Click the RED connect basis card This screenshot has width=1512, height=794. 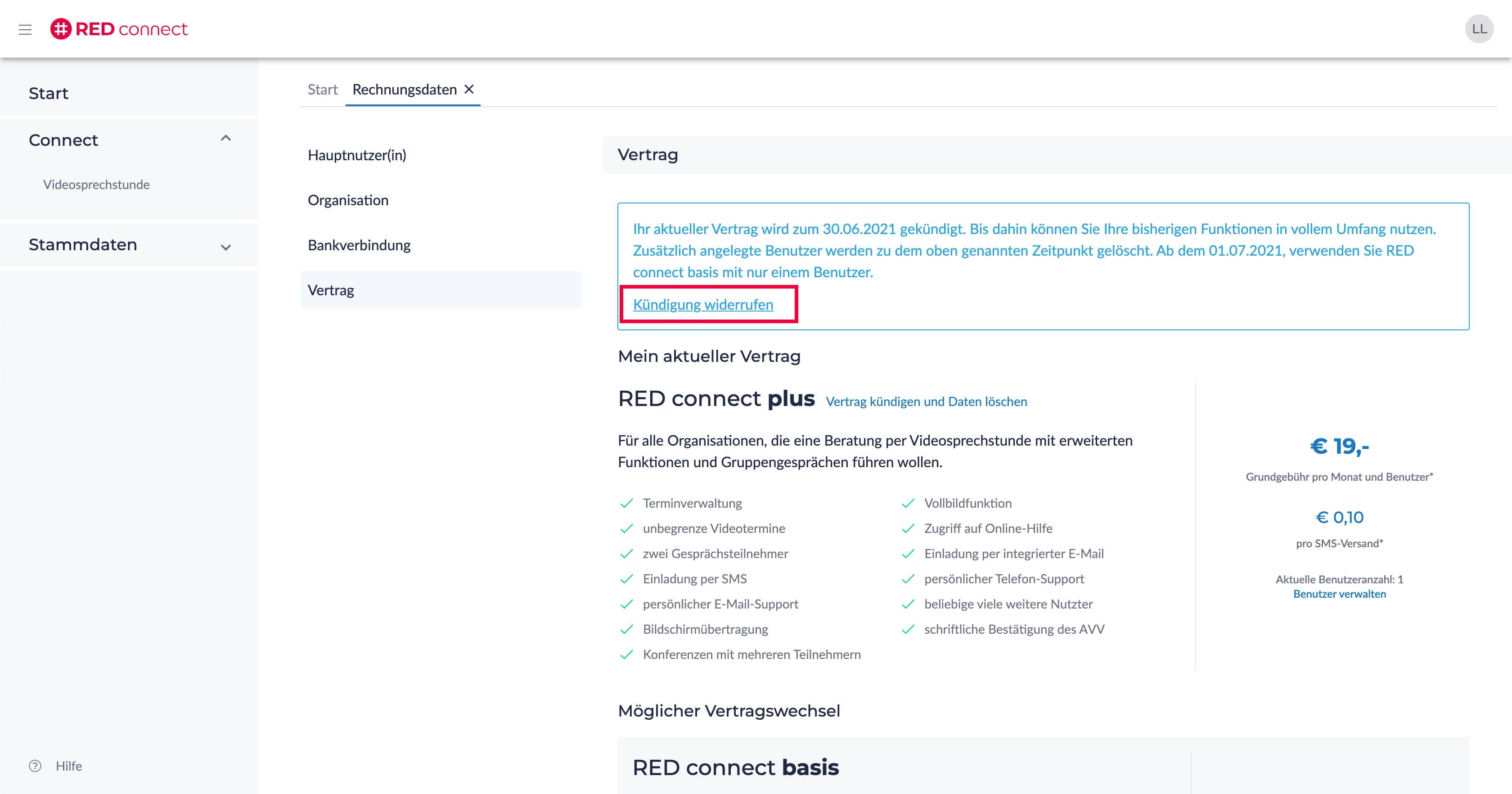[x=736, y=767]
